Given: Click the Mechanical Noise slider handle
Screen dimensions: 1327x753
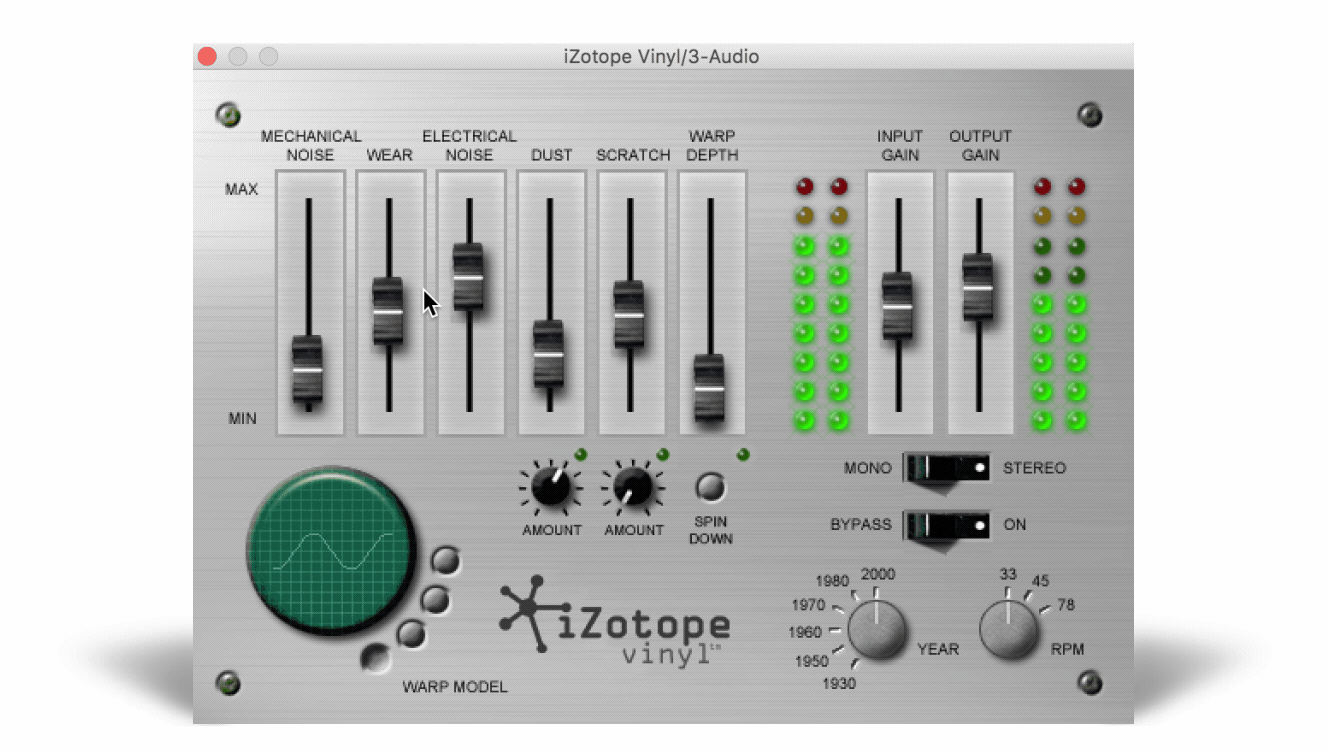Looking at the screenshot, I should point(308,370).
